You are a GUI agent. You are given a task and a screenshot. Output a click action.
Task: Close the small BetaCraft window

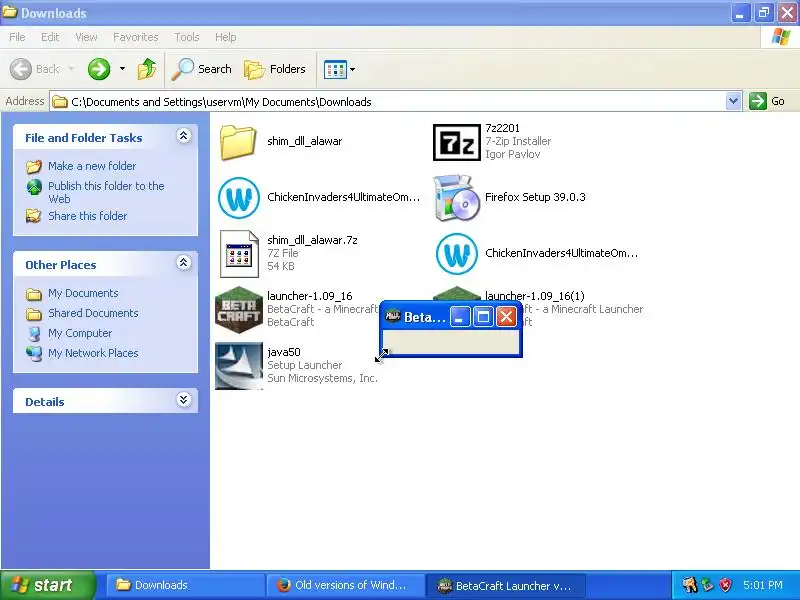pyautogui.click(x=506, y=317)
